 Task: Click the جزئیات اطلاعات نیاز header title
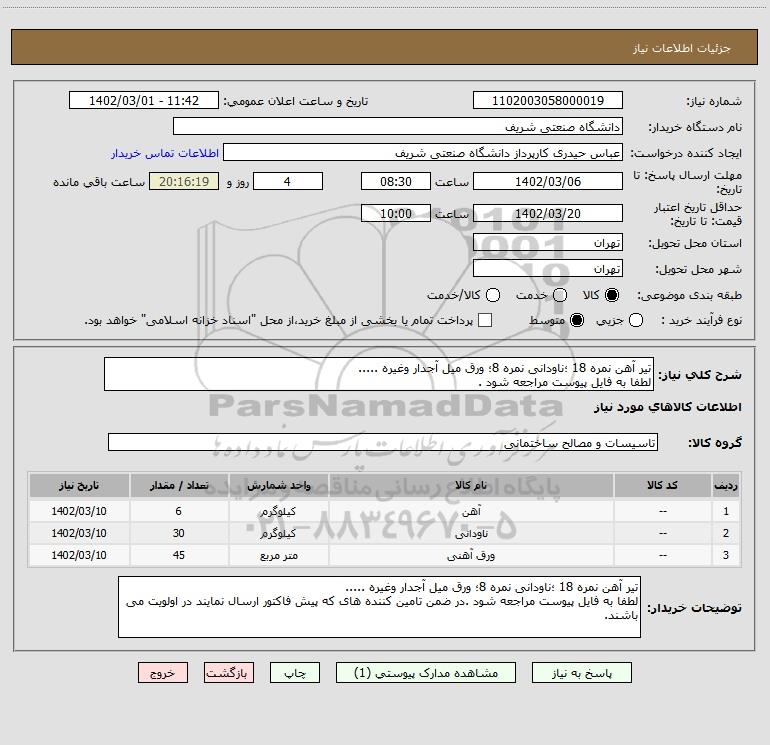click(682, 48)
